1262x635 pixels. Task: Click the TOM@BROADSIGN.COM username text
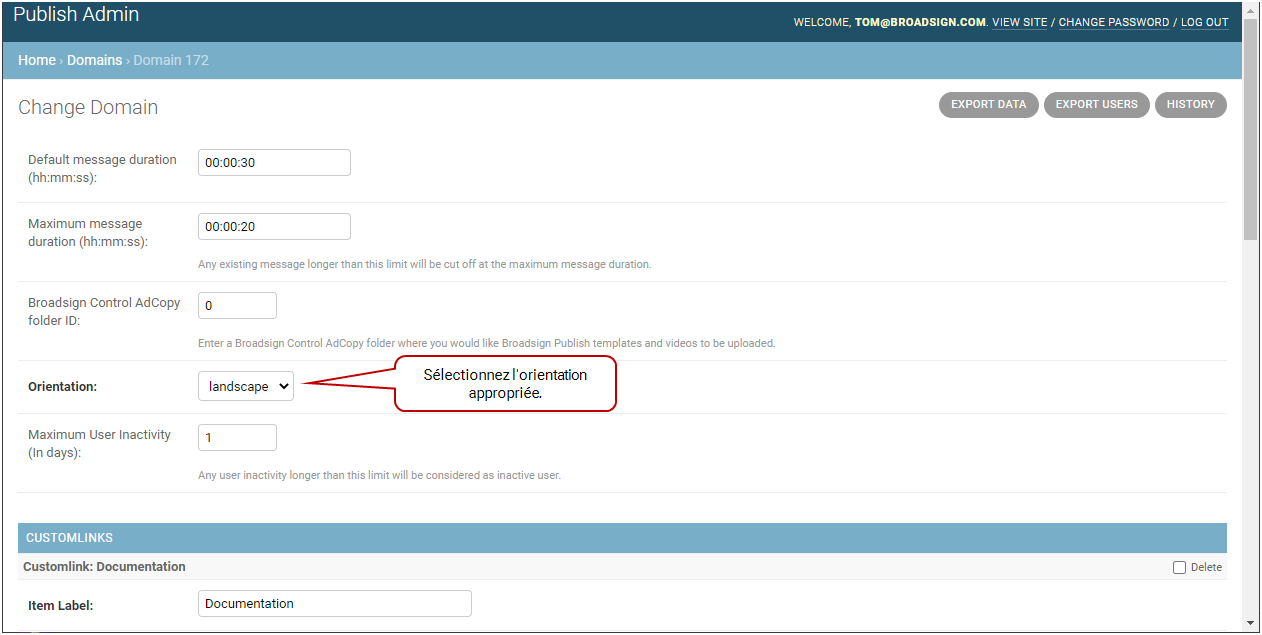point(920,22)
